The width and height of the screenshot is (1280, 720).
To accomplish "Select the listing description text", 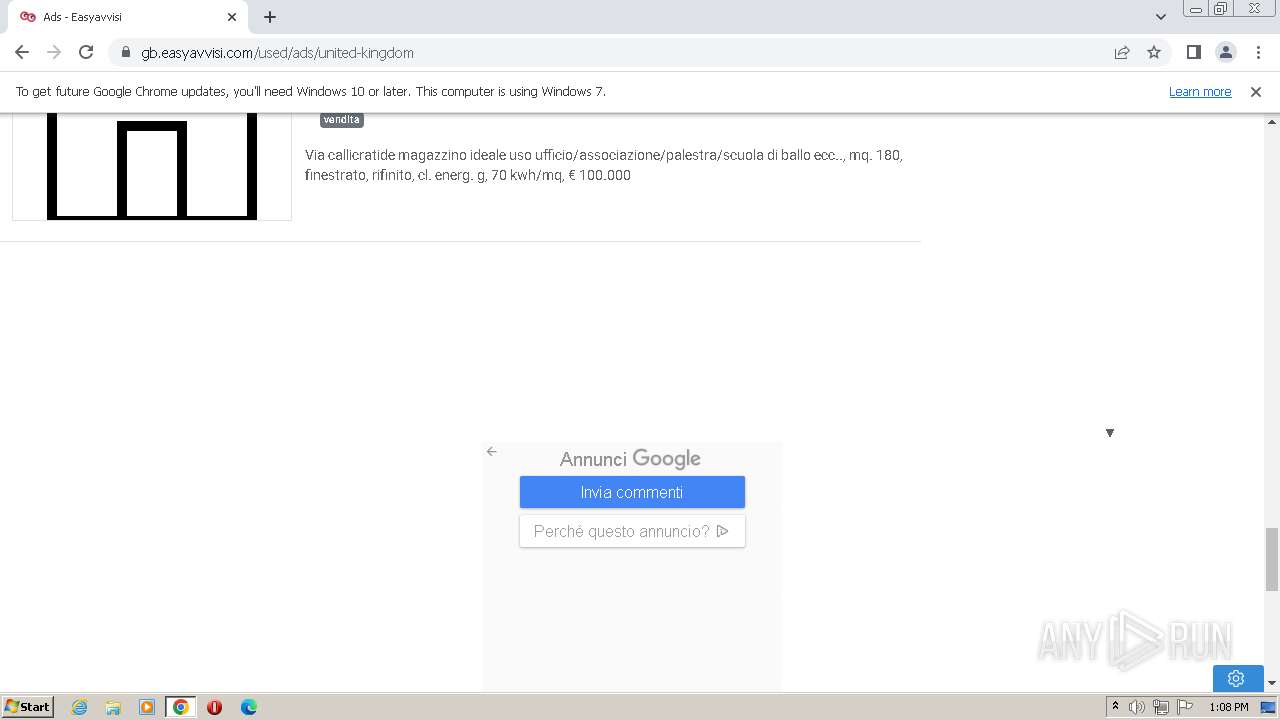I will (604, 165).
